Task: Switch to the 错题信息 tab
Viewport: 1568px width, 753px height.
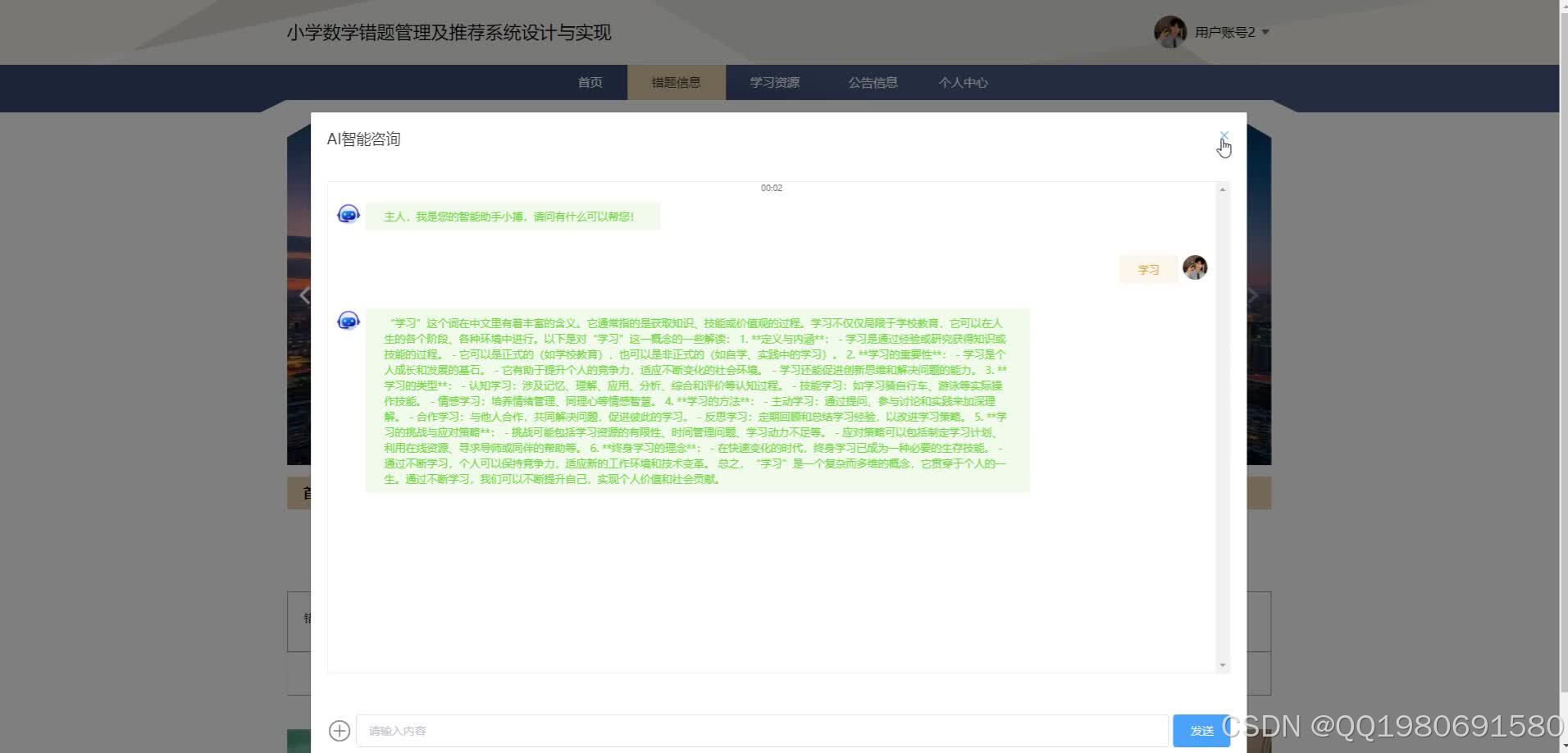Action: coord(675,82)
